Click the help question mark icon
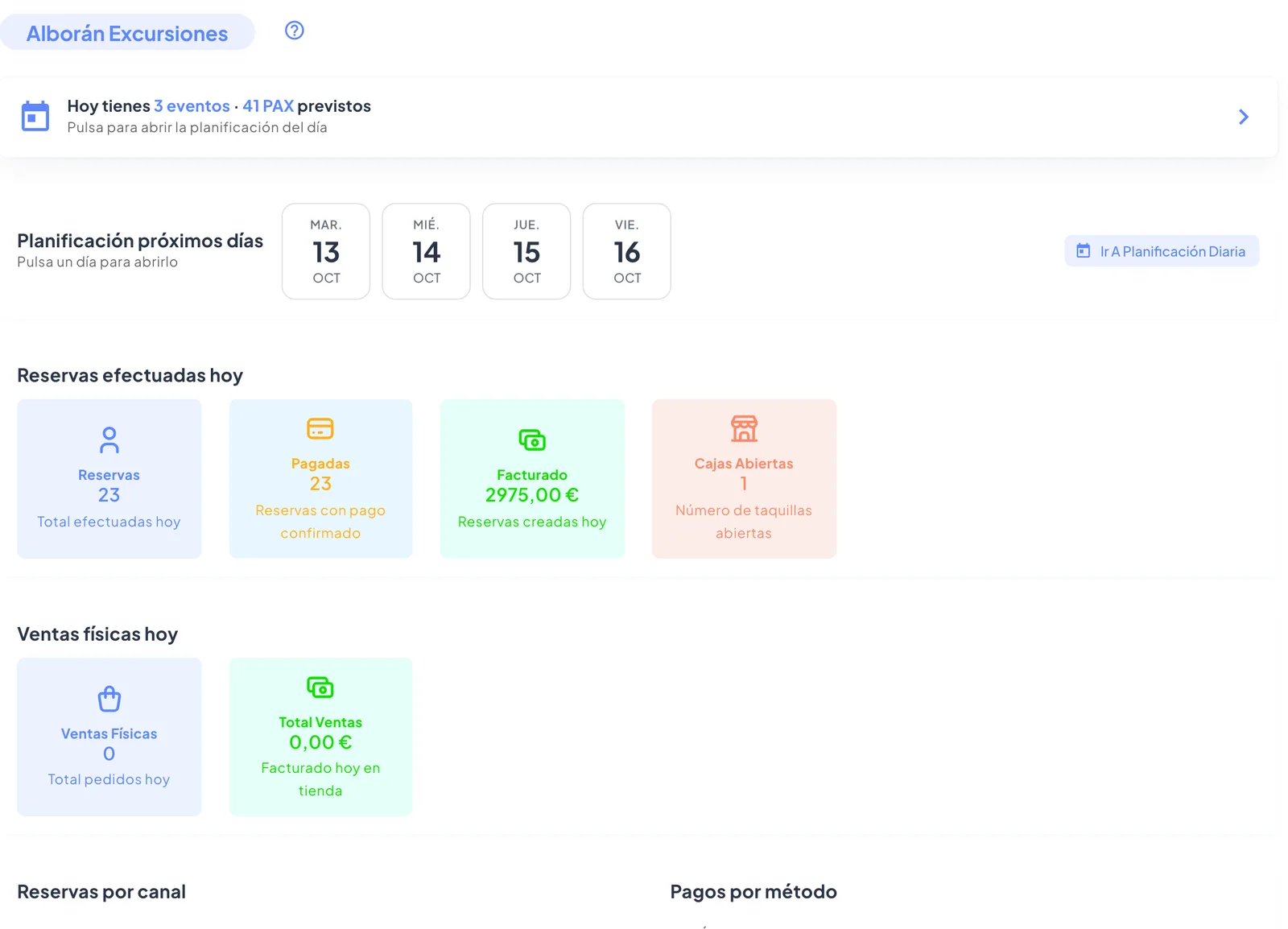The image size is (1288, 929). [x=295, y=31]
